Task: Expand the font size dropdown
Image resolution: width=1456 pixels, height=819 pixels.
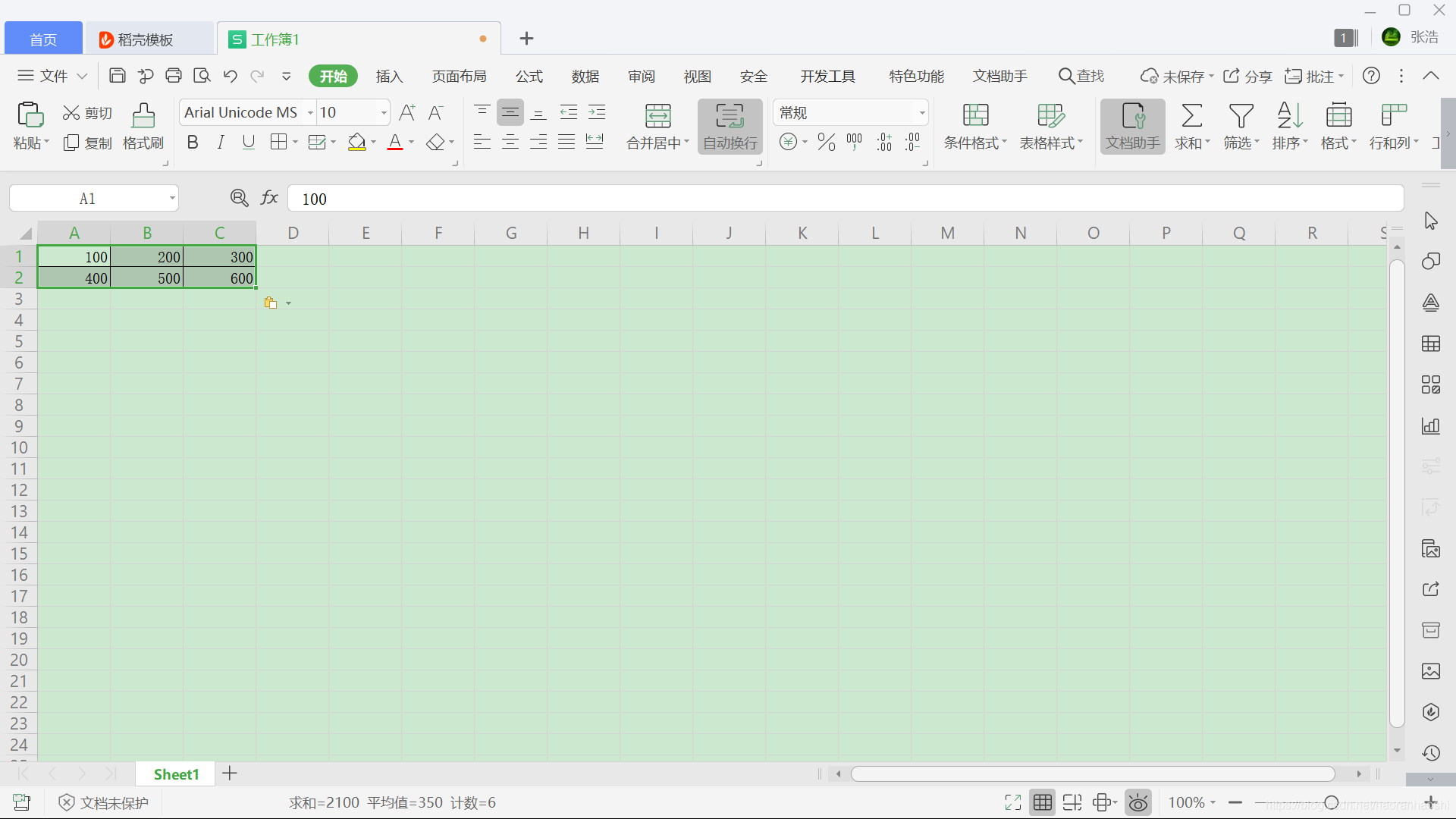Action: point(384,113)
